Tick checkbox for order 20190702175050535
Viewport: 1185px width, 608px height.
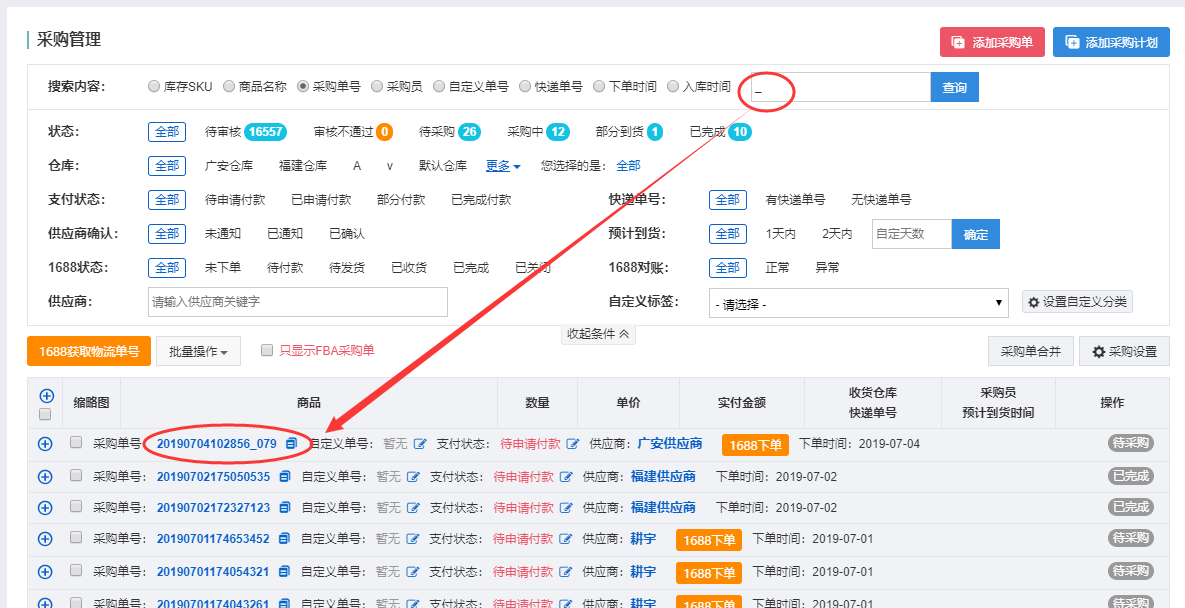click(x=76, y=475)
